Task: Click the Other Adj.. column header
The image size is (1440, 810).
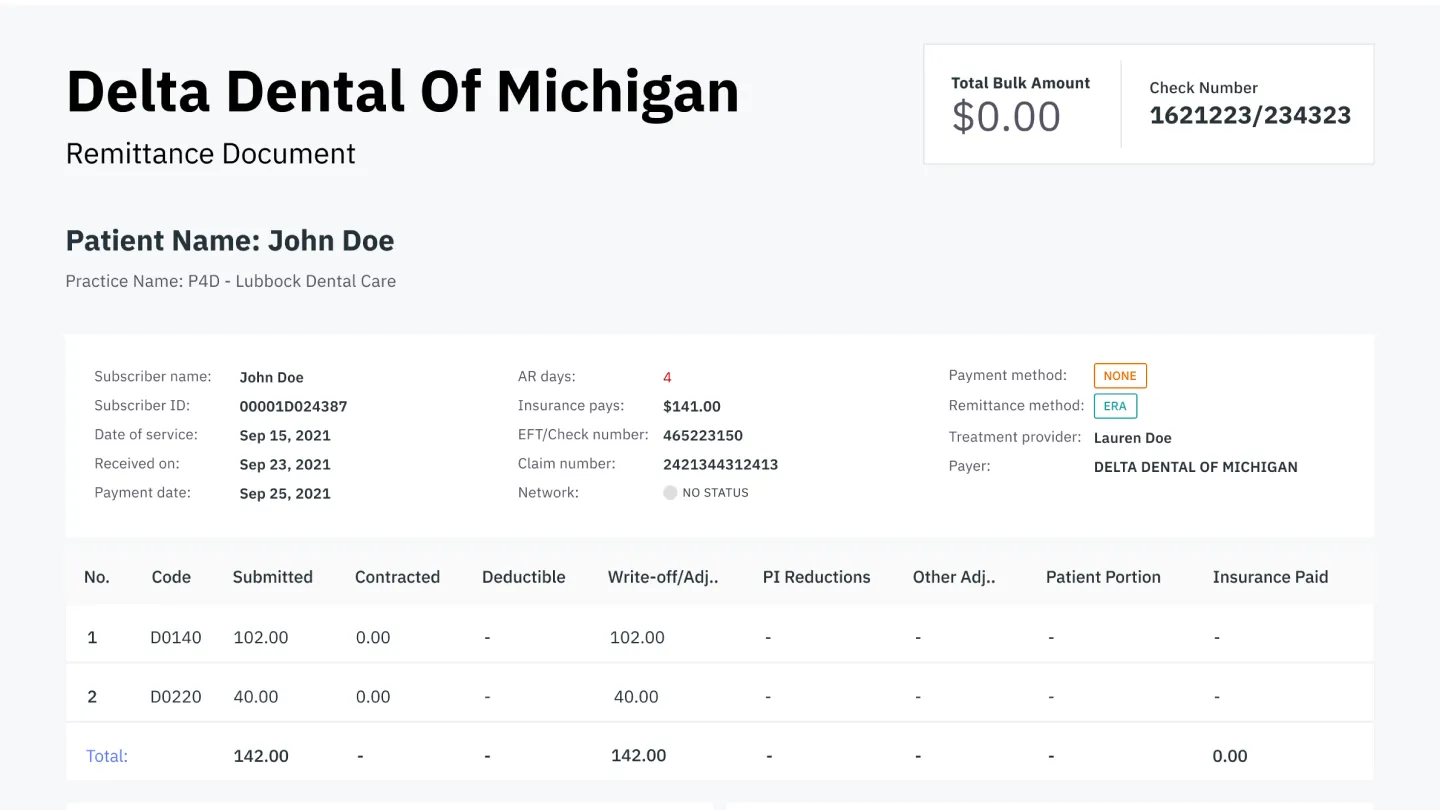Action: coord(954,577)
